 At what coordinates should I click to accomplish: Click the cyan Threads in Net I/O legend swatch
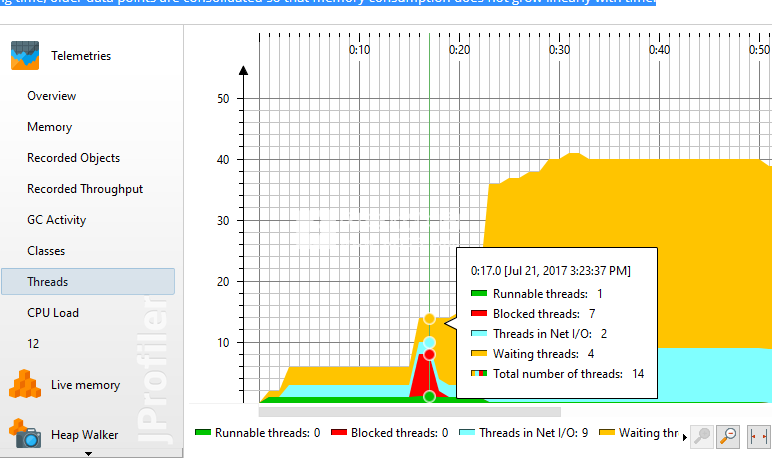pos(467,433)
